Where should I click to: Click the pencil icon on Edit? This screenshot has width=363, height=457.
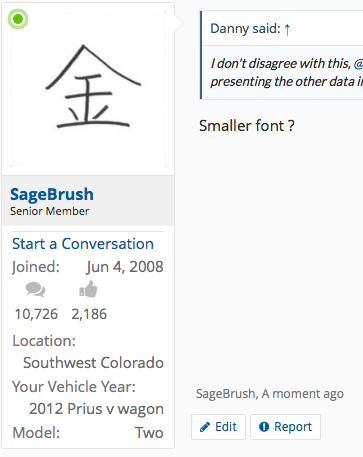(x=205, y=427)
